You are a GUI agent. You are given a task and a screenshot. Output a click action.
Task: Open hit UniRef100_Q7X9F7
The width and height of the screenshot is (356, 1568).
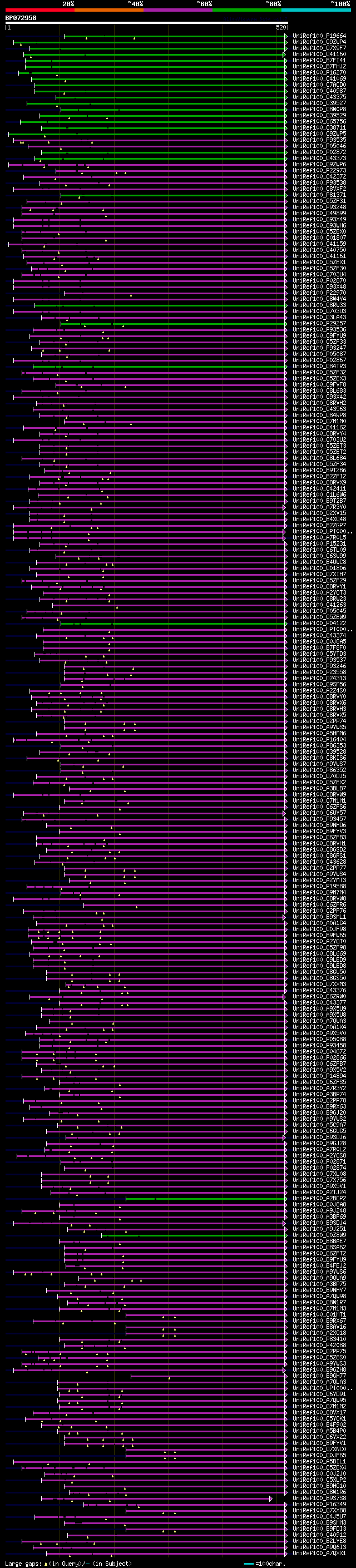pos(319,48)
